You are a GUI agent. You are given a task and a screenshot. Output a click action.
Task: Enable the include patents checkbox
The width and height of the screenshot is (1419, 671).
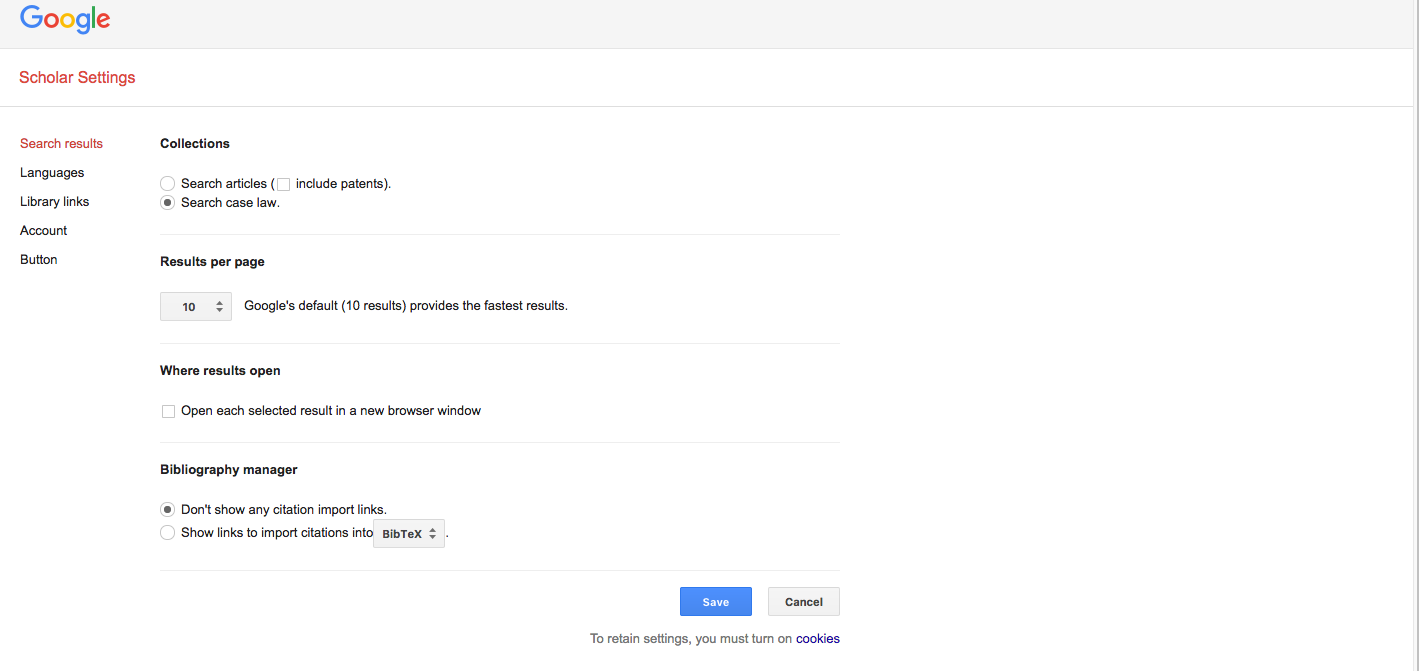(x=283, y=183)
